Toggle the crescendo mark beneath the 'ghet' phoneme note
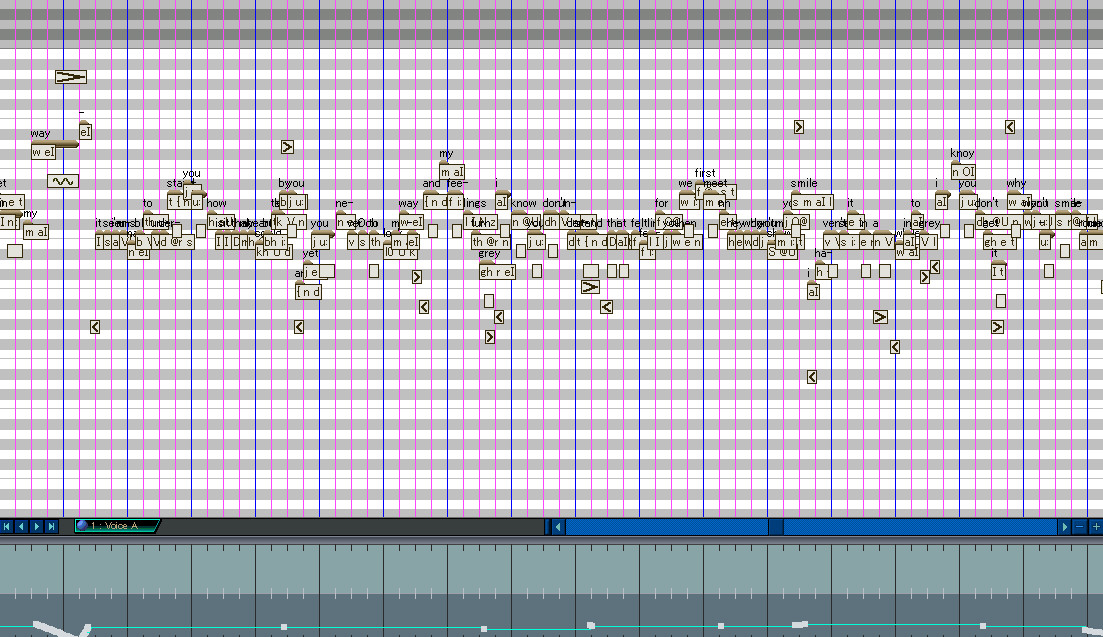The height and width of the screenshot is (637, 1103). point(997,327)
